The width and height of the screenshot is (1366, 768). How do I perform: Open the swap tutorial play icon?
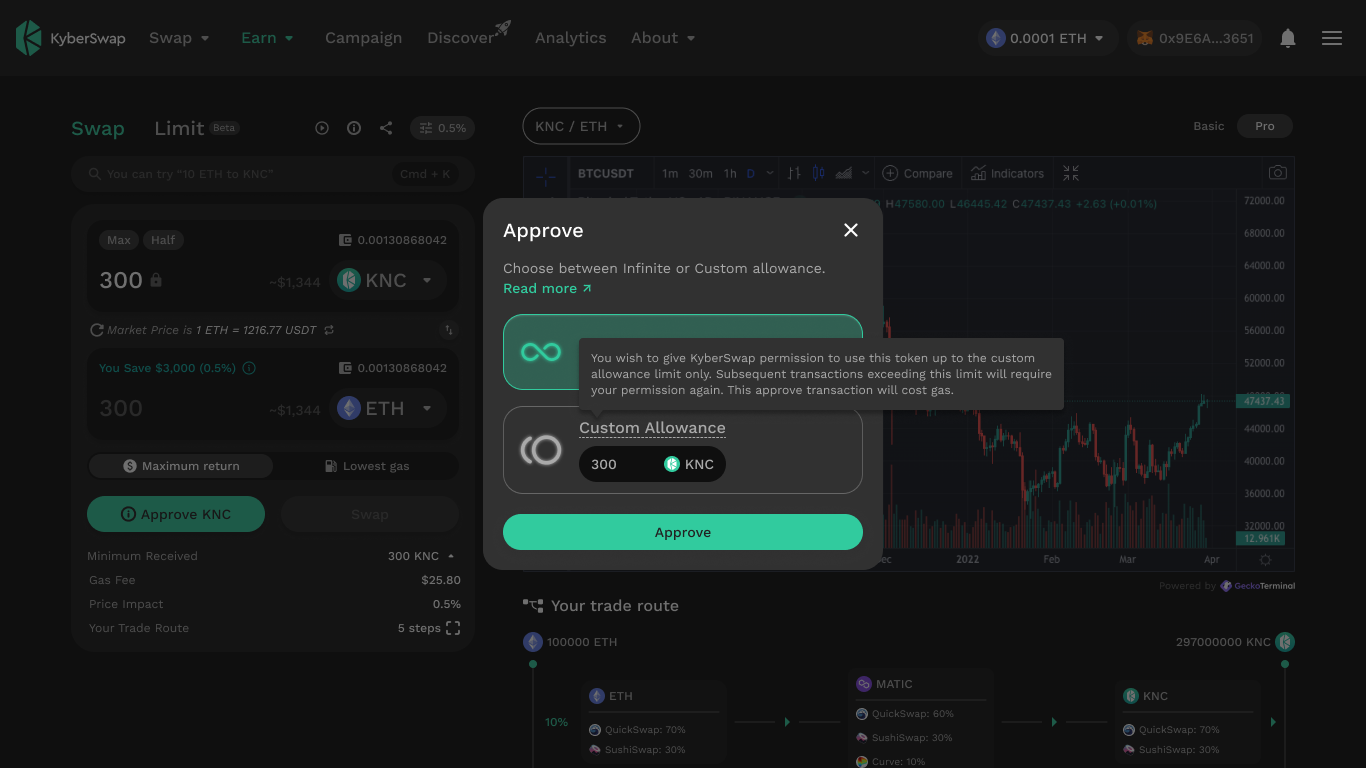(x=322, y=128)
